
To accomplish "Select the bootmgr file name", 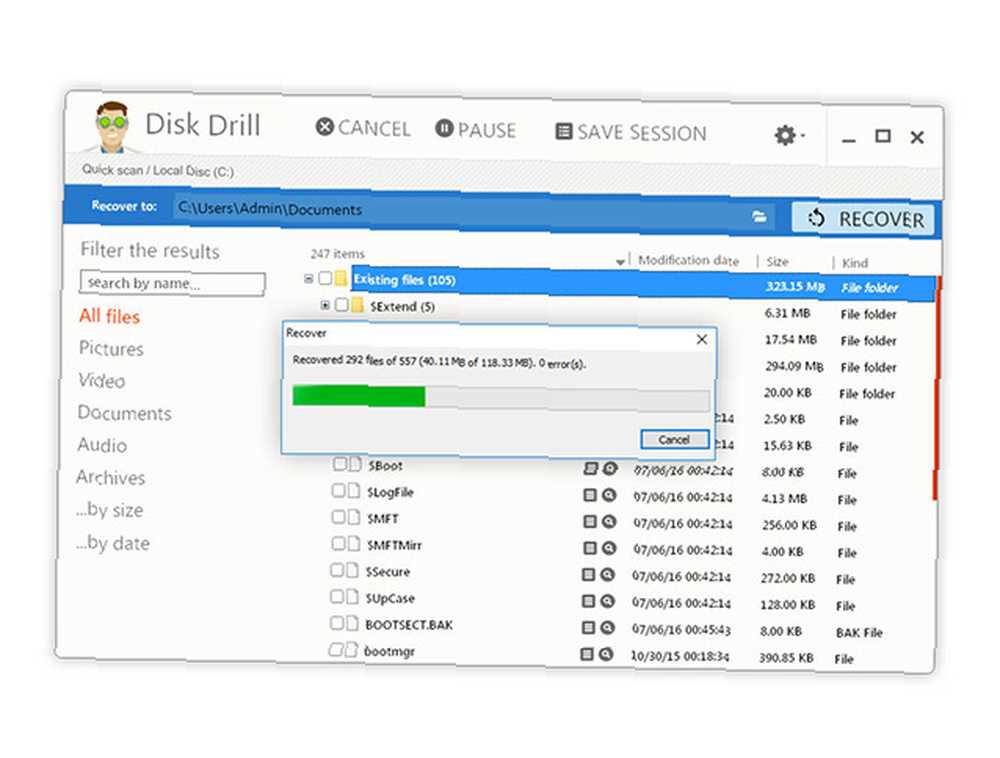I will pos(389,652).
